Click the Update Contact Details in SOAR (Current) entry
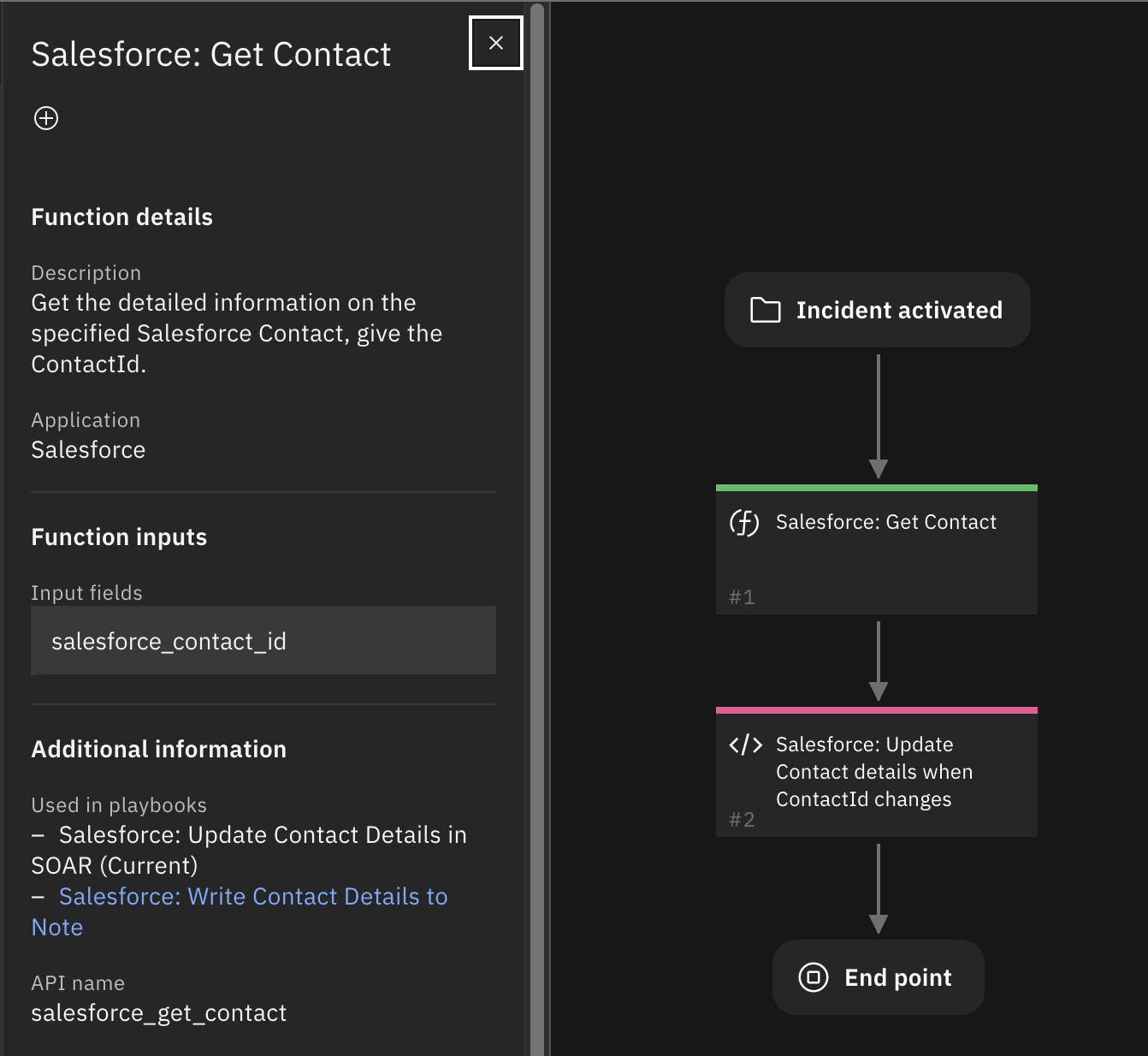Image resolution: width=1148 pixels, height=1056 pixels. (x=249, y=850)
